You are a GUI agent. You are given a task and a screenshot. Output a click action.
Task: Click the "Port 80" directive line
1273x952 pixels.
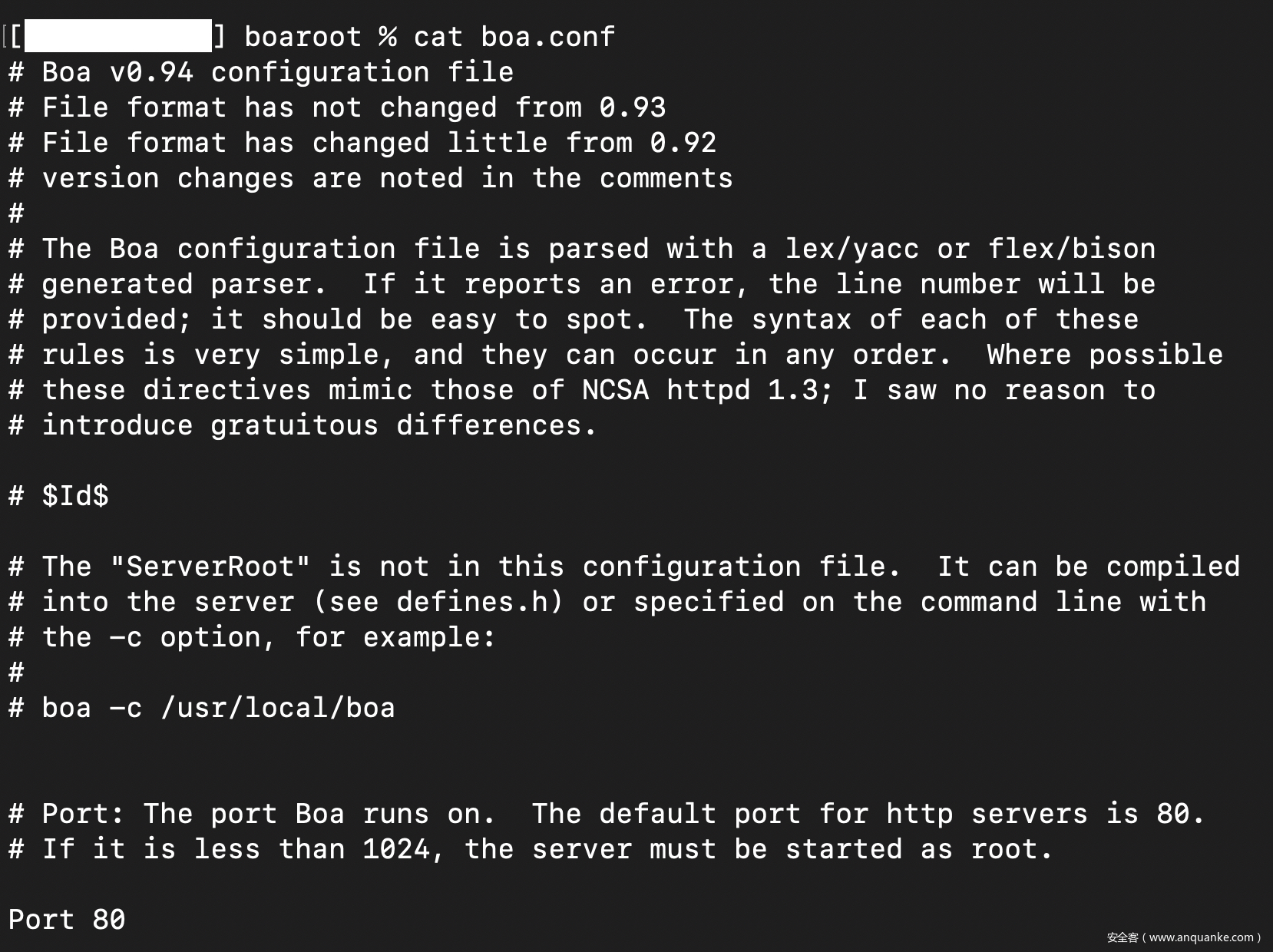(67, 920)
